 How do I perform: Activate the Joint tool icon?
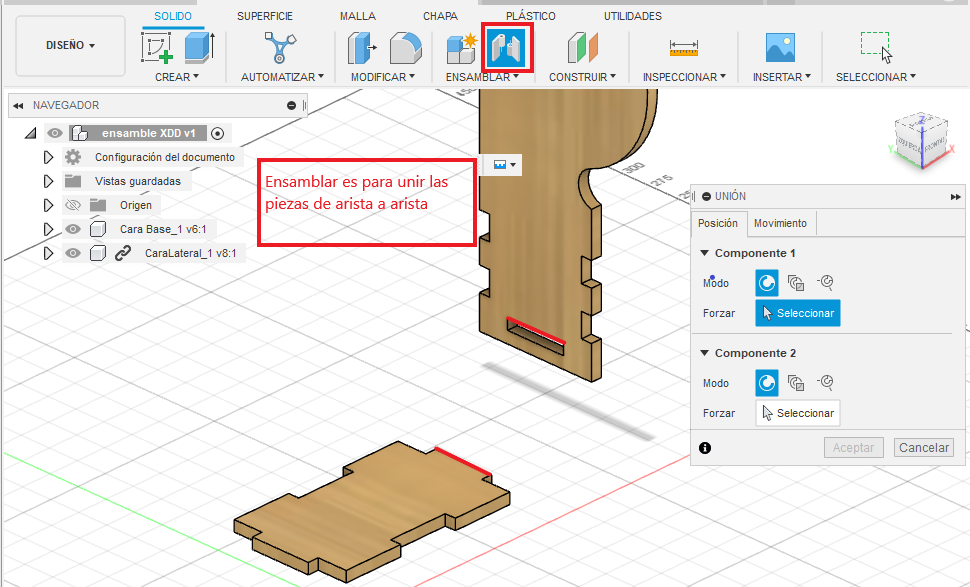click(x=507, y=48)
